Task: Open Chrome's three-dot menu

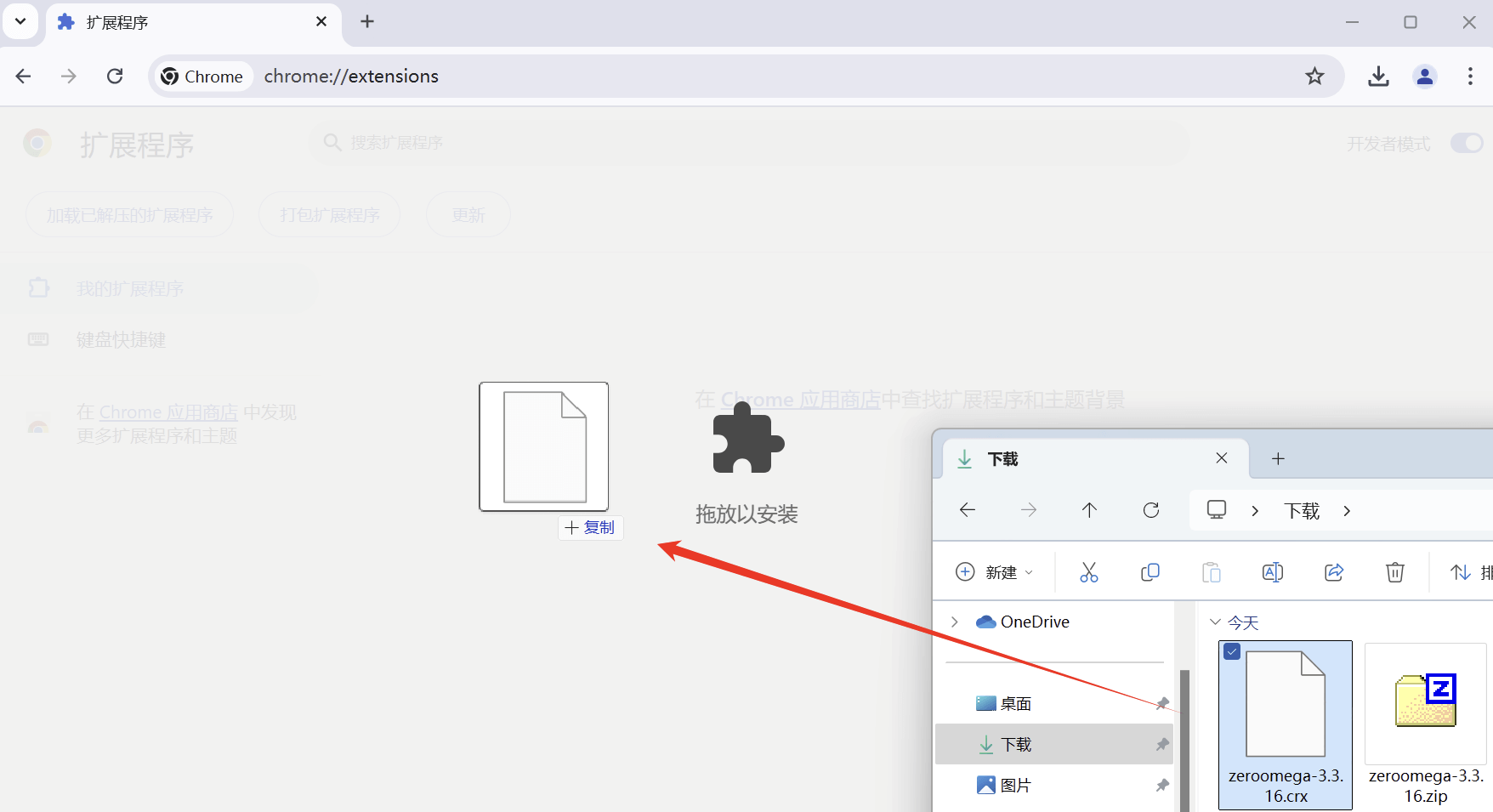Action: click(x=1470, y=77)
